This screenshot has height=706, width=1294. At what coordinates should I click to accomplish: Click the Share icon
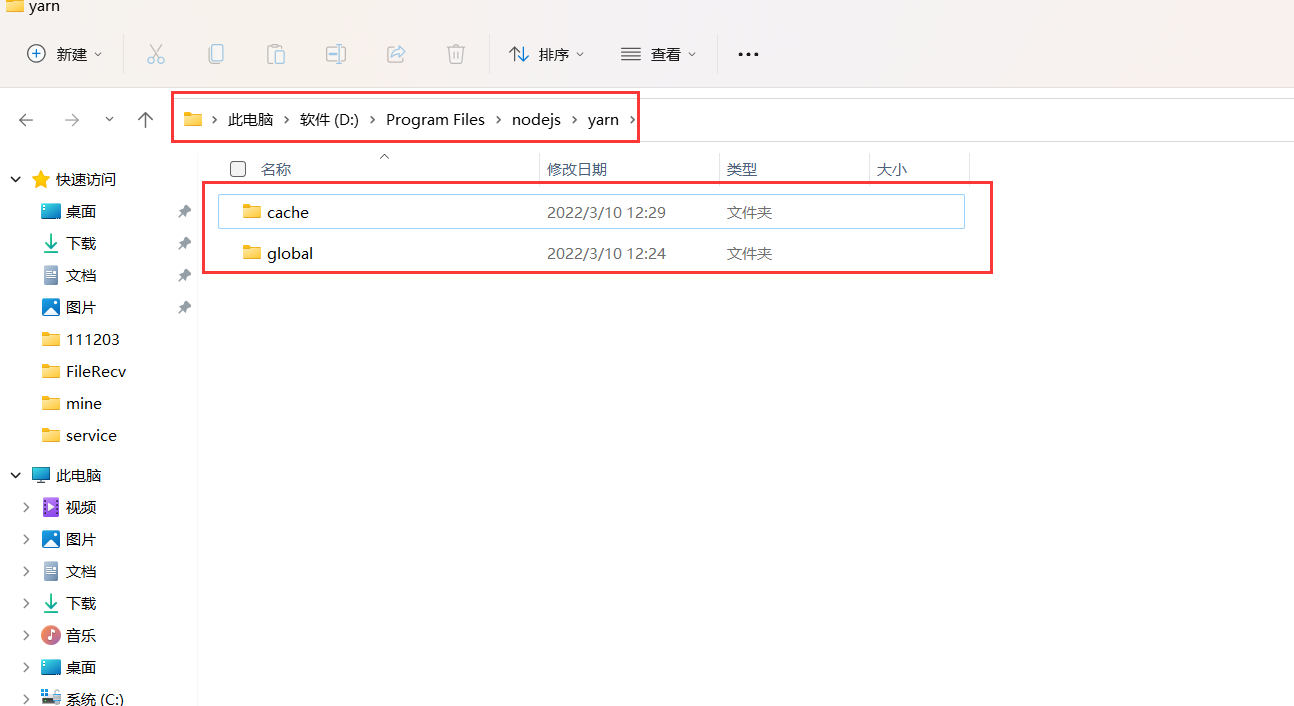tap(396, 54)
